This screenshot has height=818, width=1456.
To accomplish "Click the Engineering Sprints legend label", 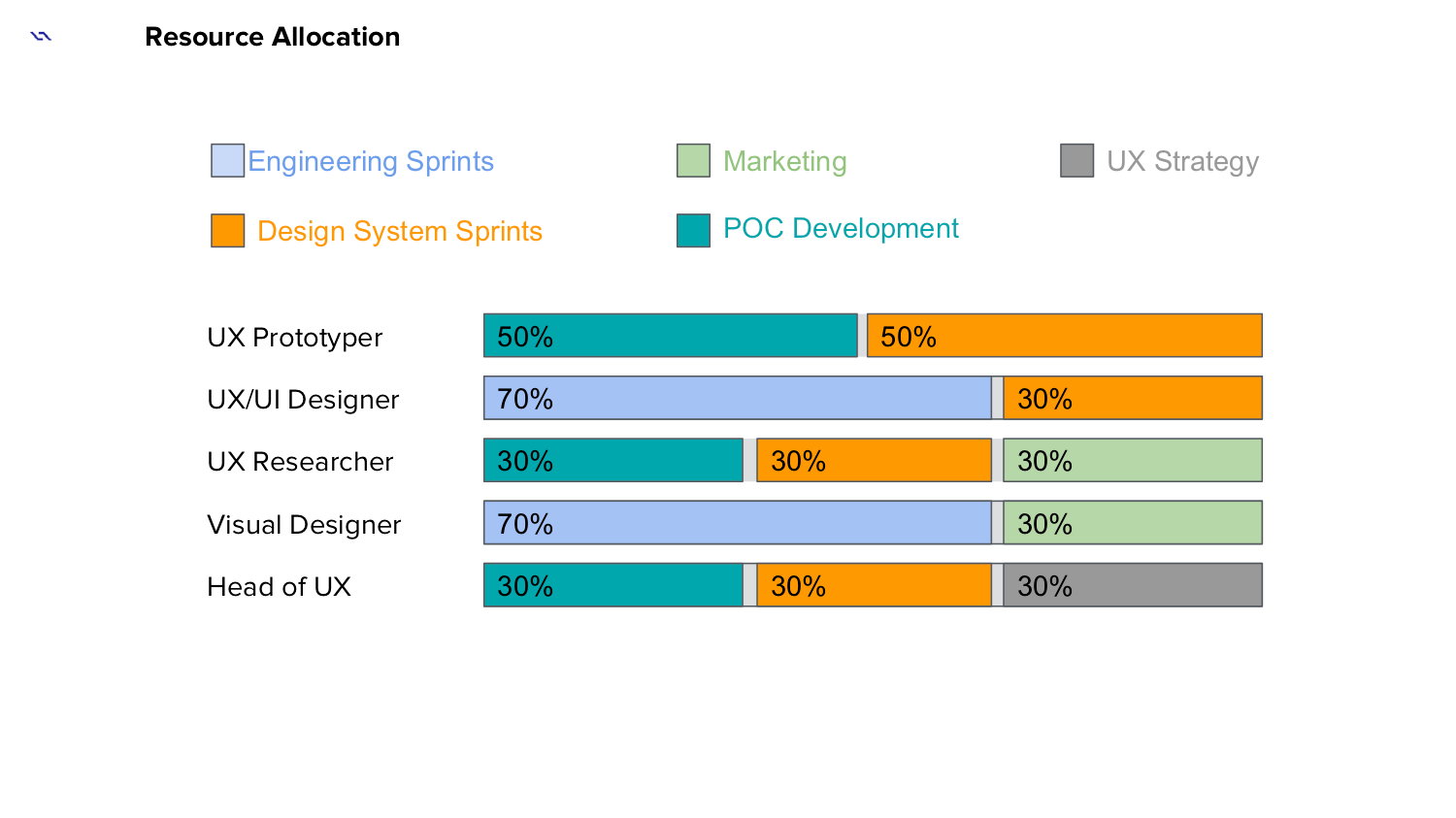I will [371, 161].
